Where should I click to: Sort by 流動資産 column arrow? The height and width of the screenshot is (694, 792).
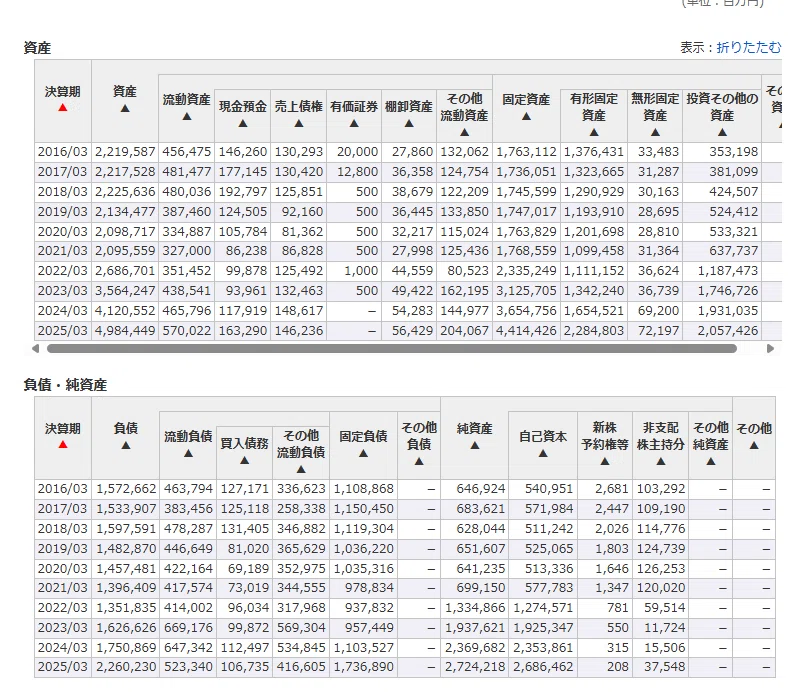pos(187,116)
